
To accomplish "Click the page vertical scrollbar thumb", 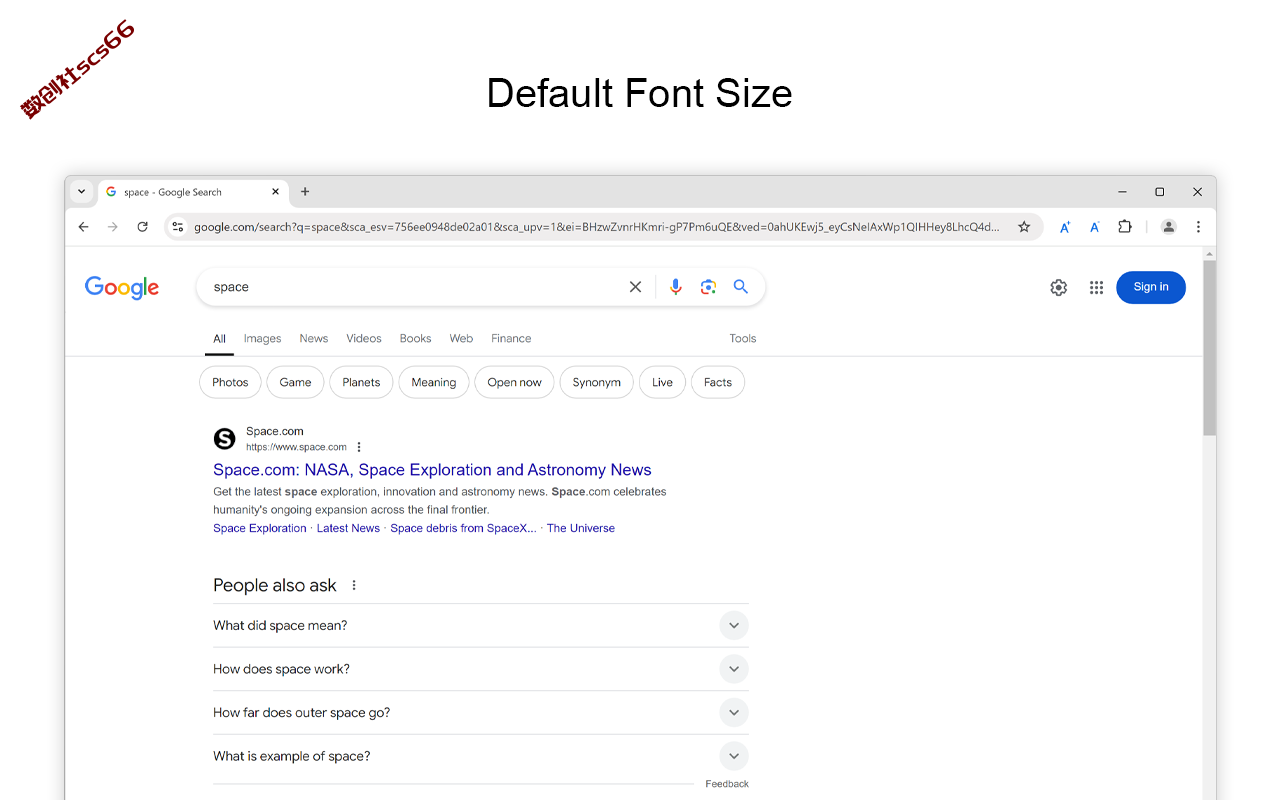I will 1210,348.
